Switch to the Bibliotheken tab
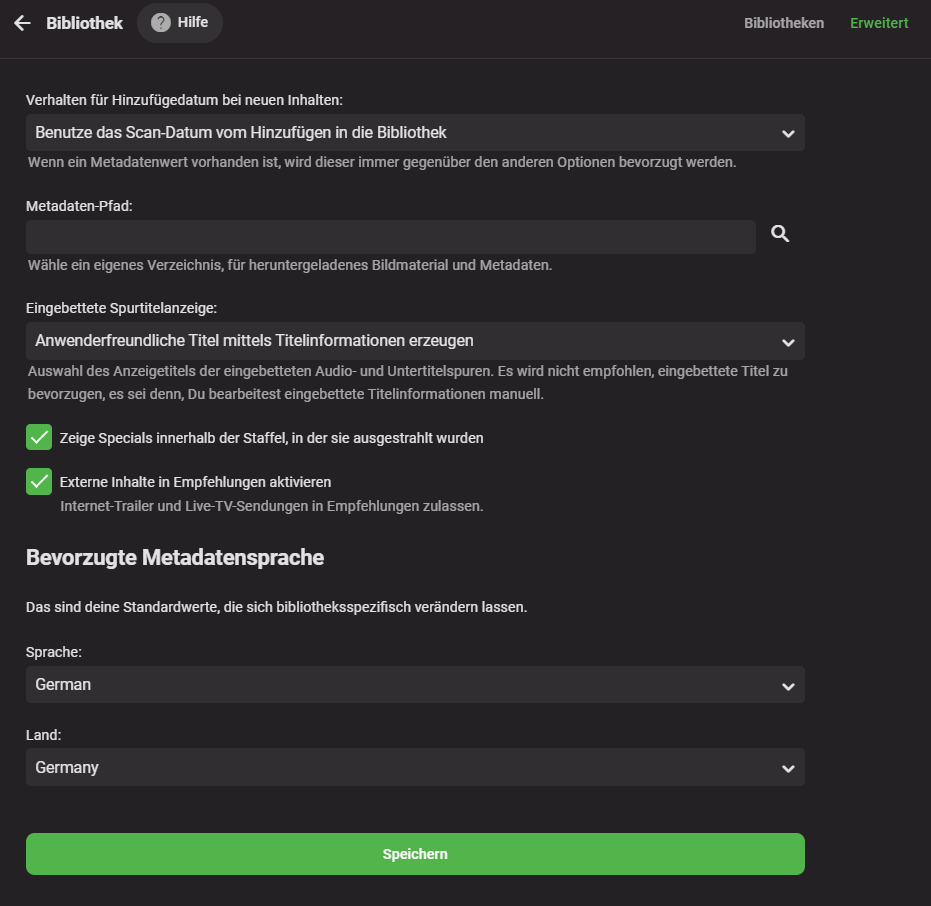Screen dimensions: 931x906 pos(784,23)
